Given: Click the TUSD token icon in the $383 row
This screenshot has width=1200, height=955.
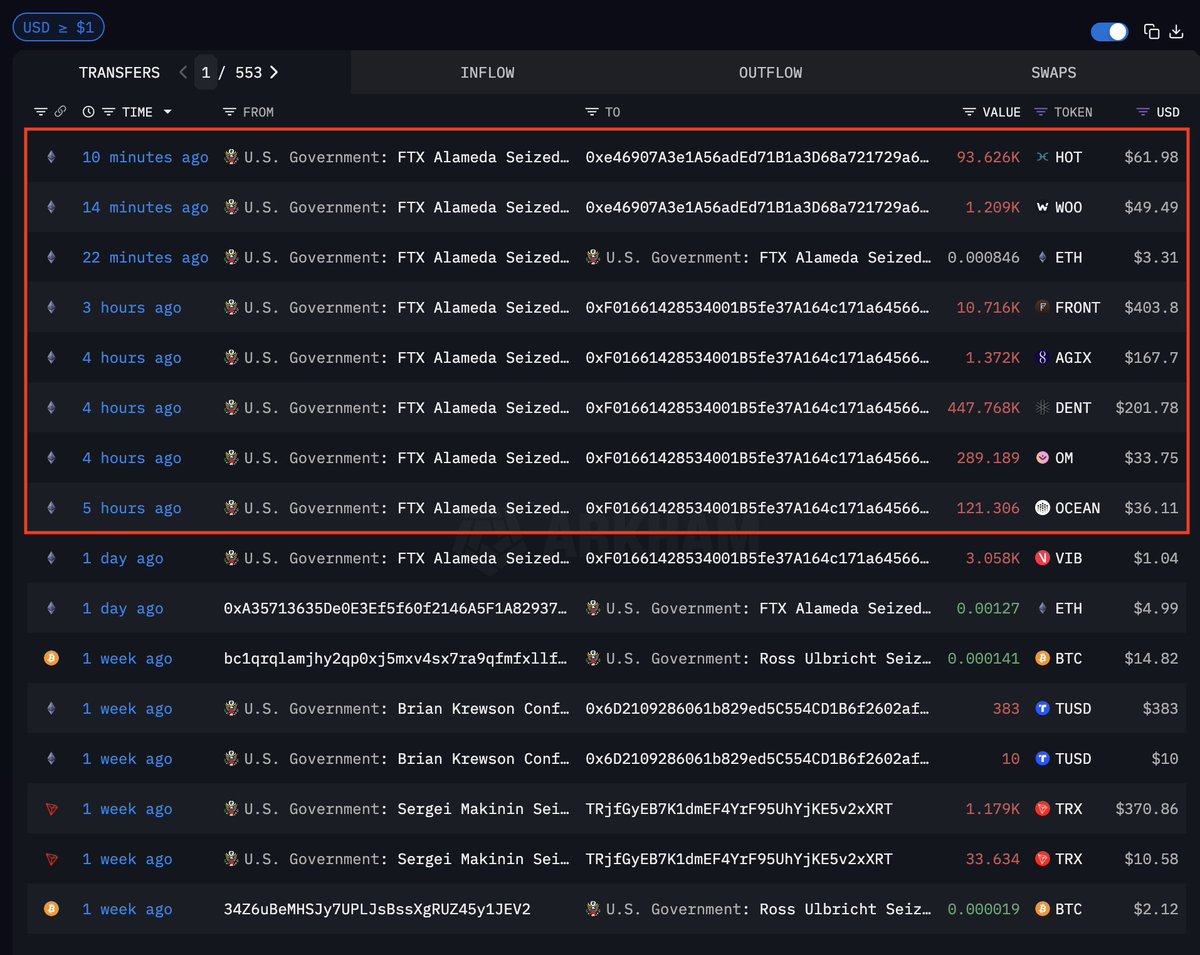Looking at the screenshot, I should (x=1043, y=708).
